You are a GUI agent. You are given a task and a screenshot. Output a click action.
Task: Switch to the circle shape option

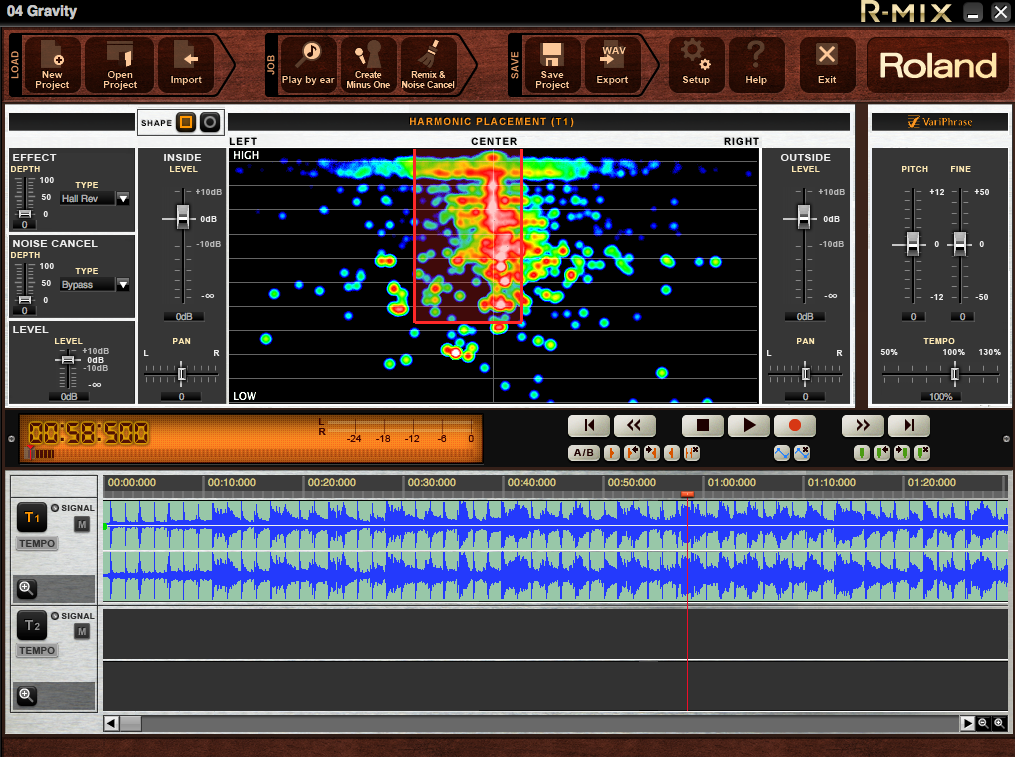pos(210,122)
